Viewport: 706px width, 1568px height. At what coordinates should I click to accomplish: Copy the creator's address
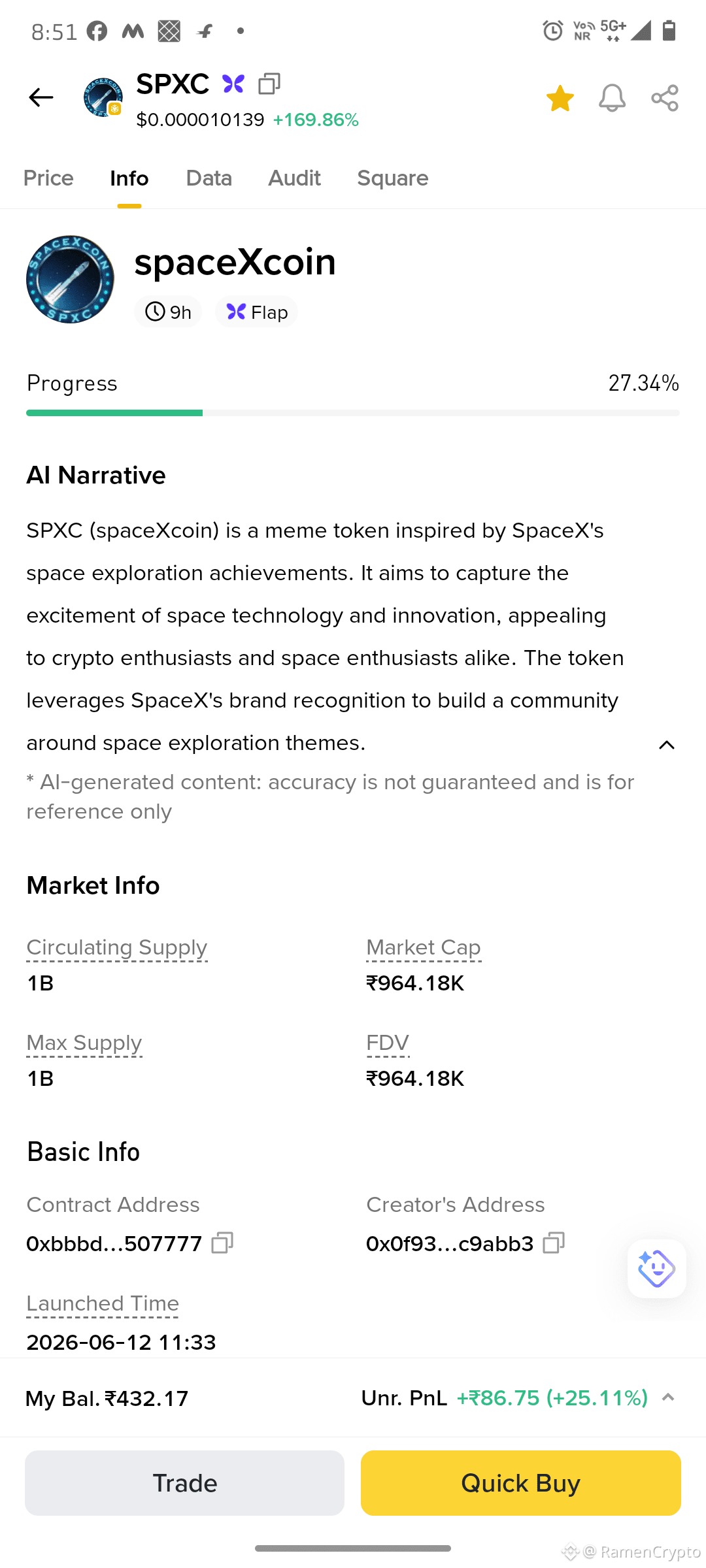click(x=554, y=1243)
